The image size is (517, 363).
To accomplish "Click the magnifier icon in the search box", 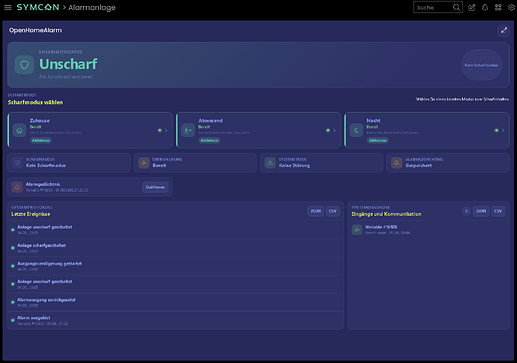I will (456, 7).
